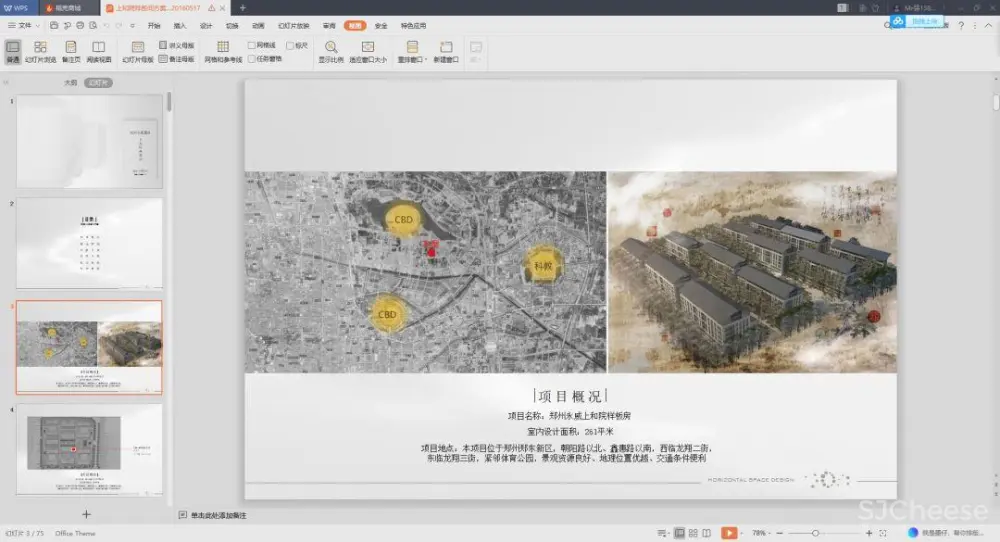Create a New Window (新建窗口)
The width and height of the screenshot is (1000, 542).
click(446, 51)
